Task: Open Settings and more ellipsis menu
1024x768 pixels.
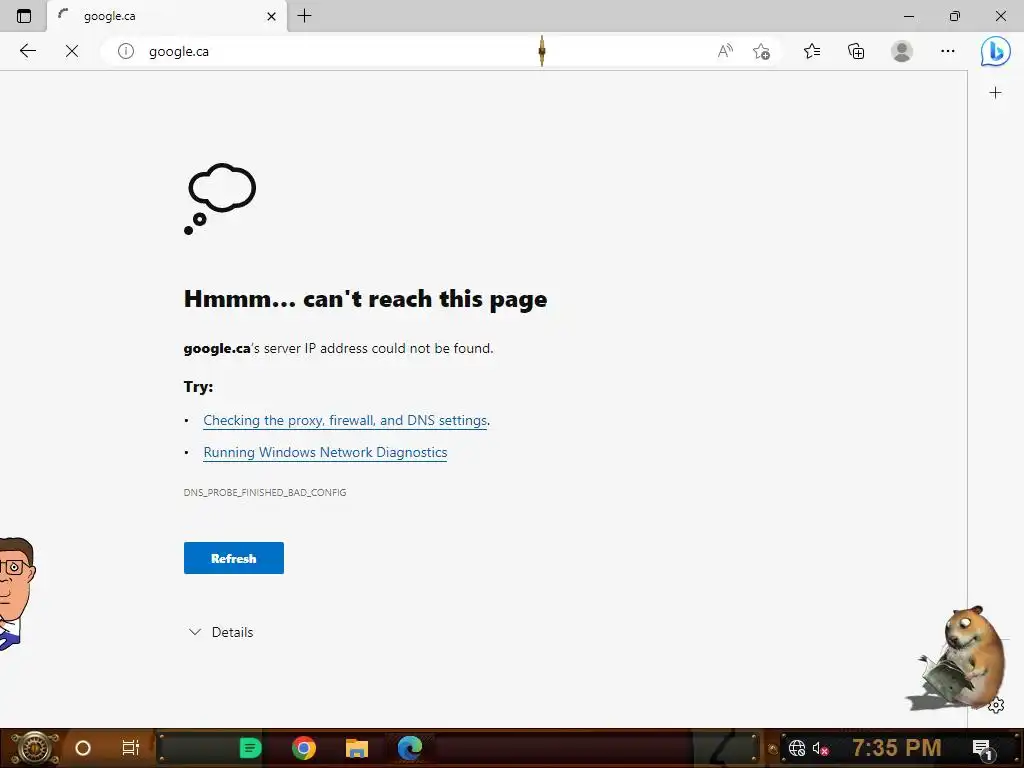Action: 948,51
